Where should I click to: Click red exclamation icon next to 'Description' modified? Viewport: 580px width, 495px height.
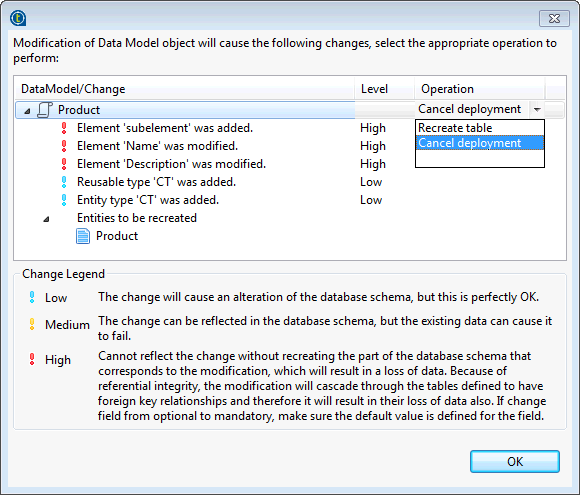[64, 164]
